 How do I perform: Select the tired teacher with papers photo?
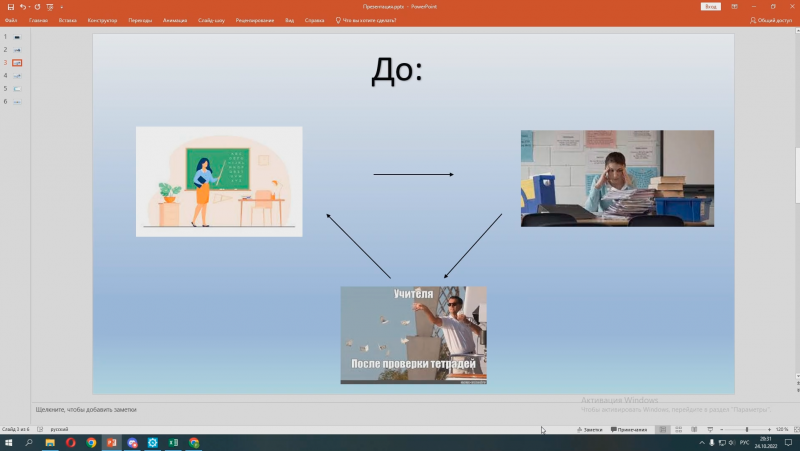click(617, 178)
